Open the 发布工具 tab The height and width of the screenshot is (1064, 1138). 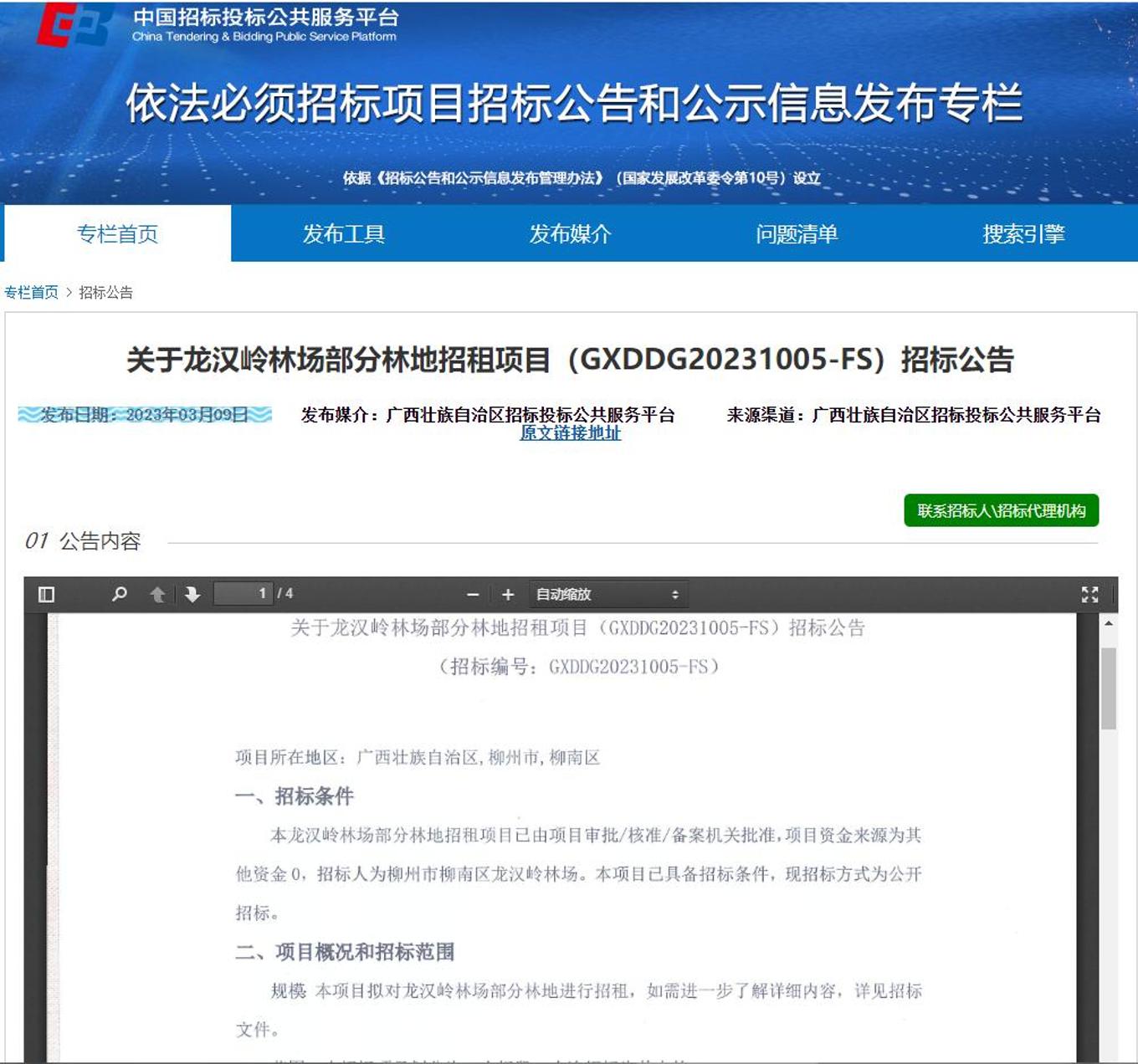344,234
